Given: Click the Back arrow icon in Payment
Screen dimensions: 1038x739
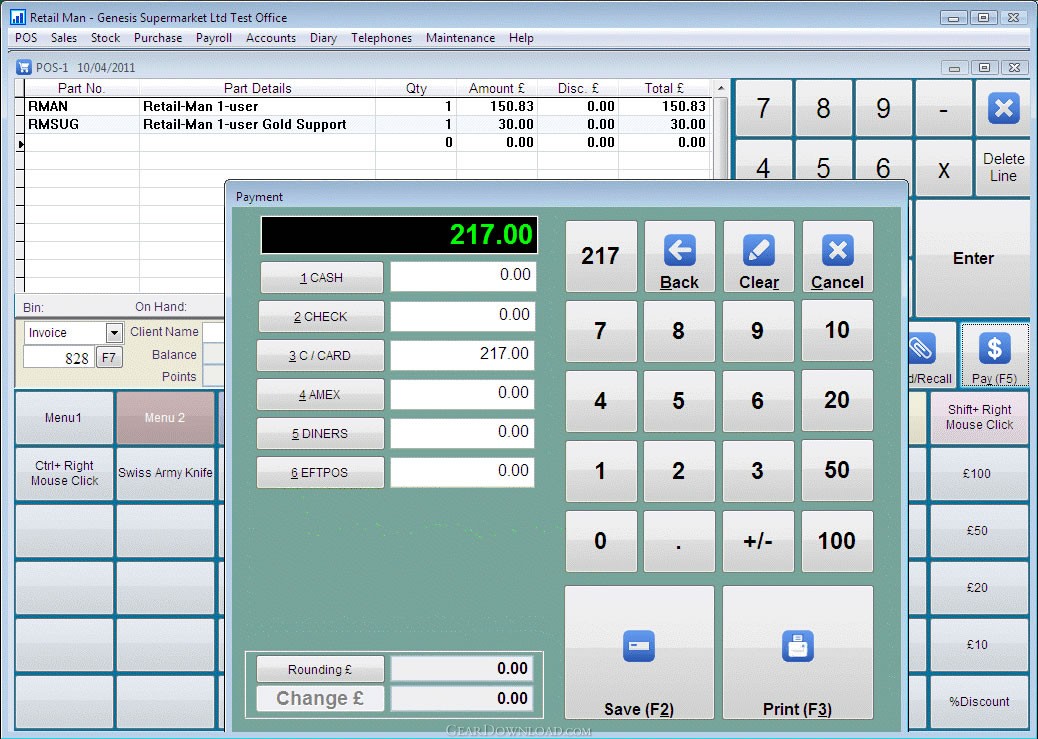Looking at the screenshot, I should 679,250.
